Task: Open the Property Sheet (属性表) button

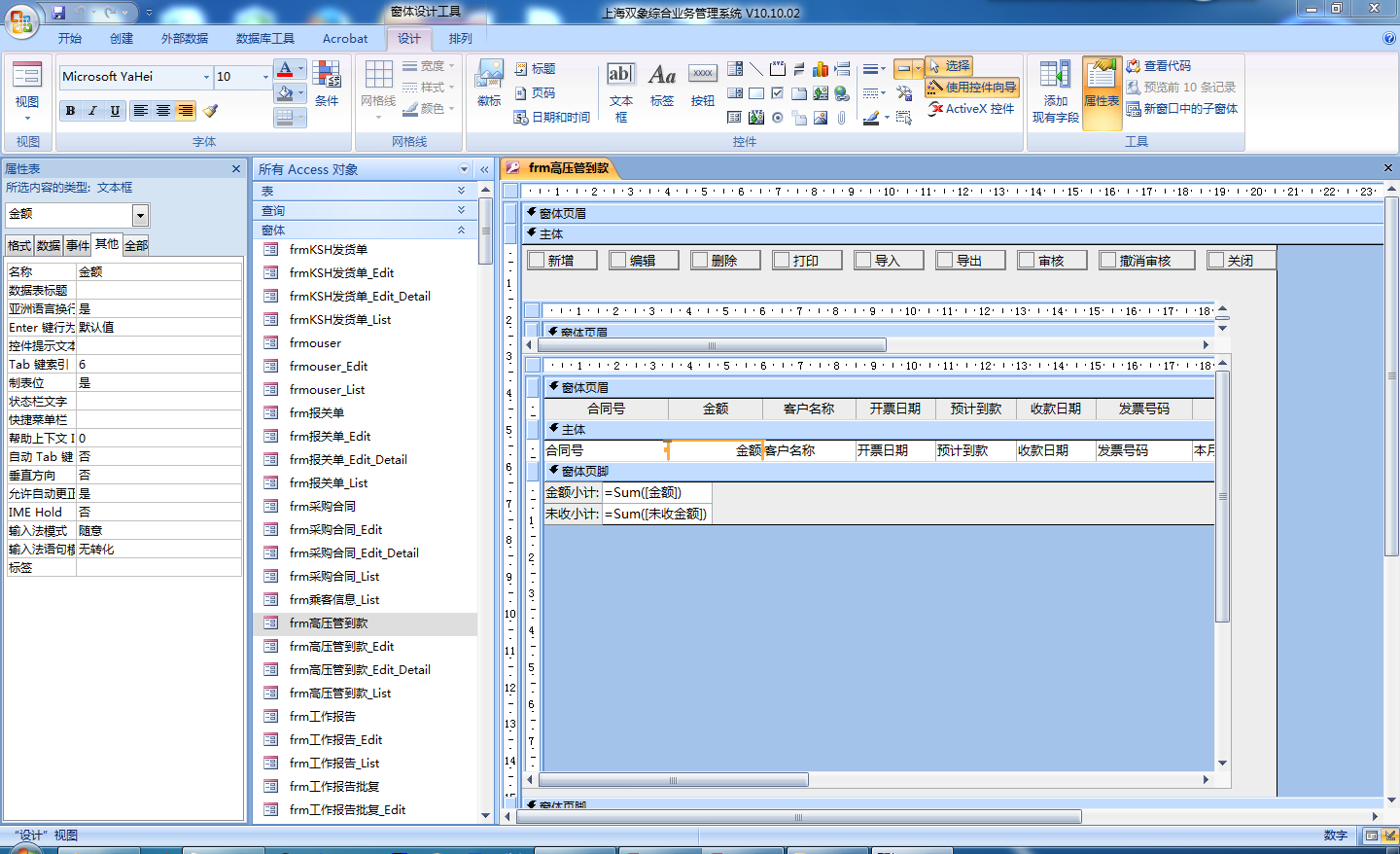Action: [x=1102, y=93]
